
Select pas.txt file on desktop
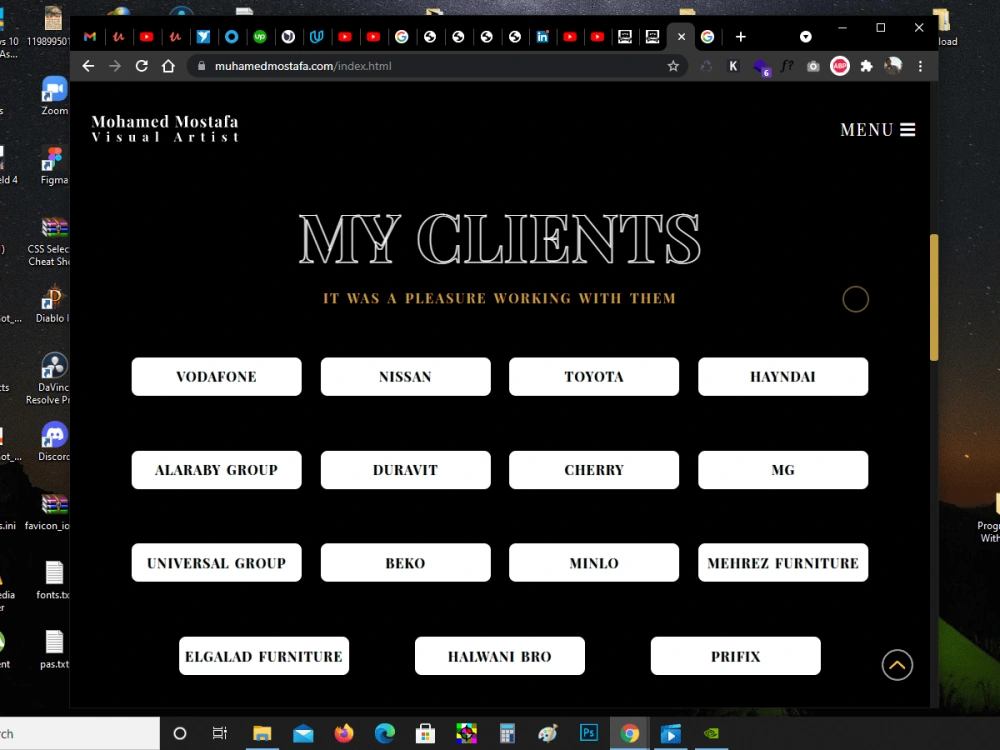(55, 649)
